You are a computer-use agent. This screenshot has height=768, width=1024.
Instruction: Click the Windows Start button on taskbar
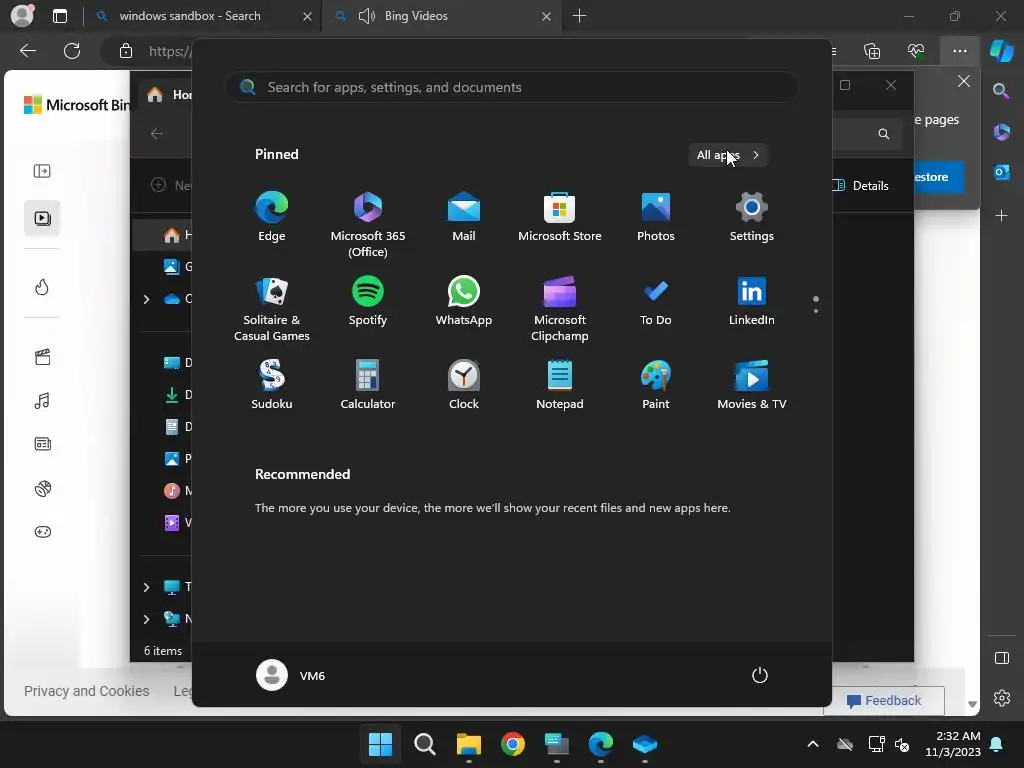pos(380,744)
